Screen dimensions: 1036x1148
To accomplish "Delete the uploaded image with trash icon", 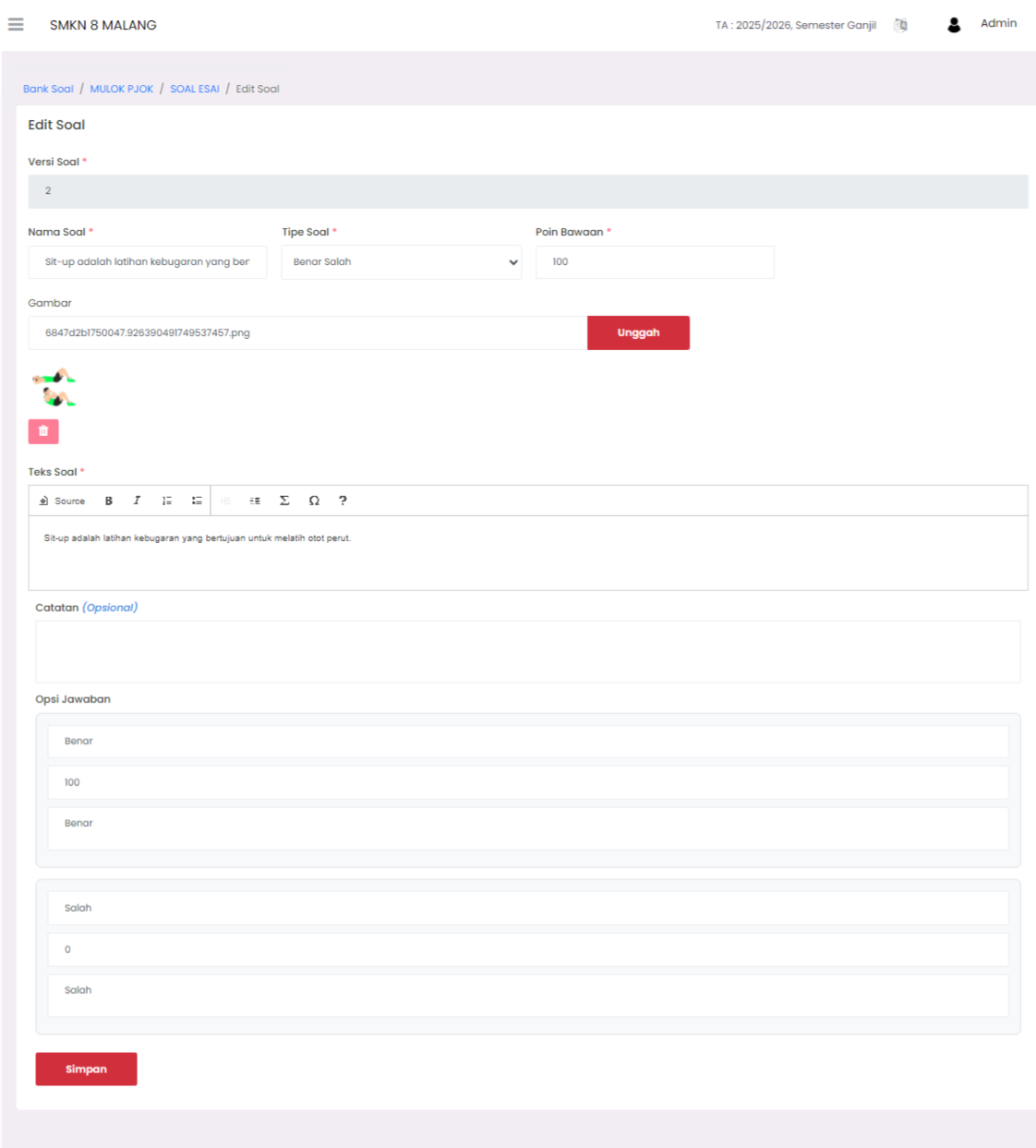I will (43, 431).
